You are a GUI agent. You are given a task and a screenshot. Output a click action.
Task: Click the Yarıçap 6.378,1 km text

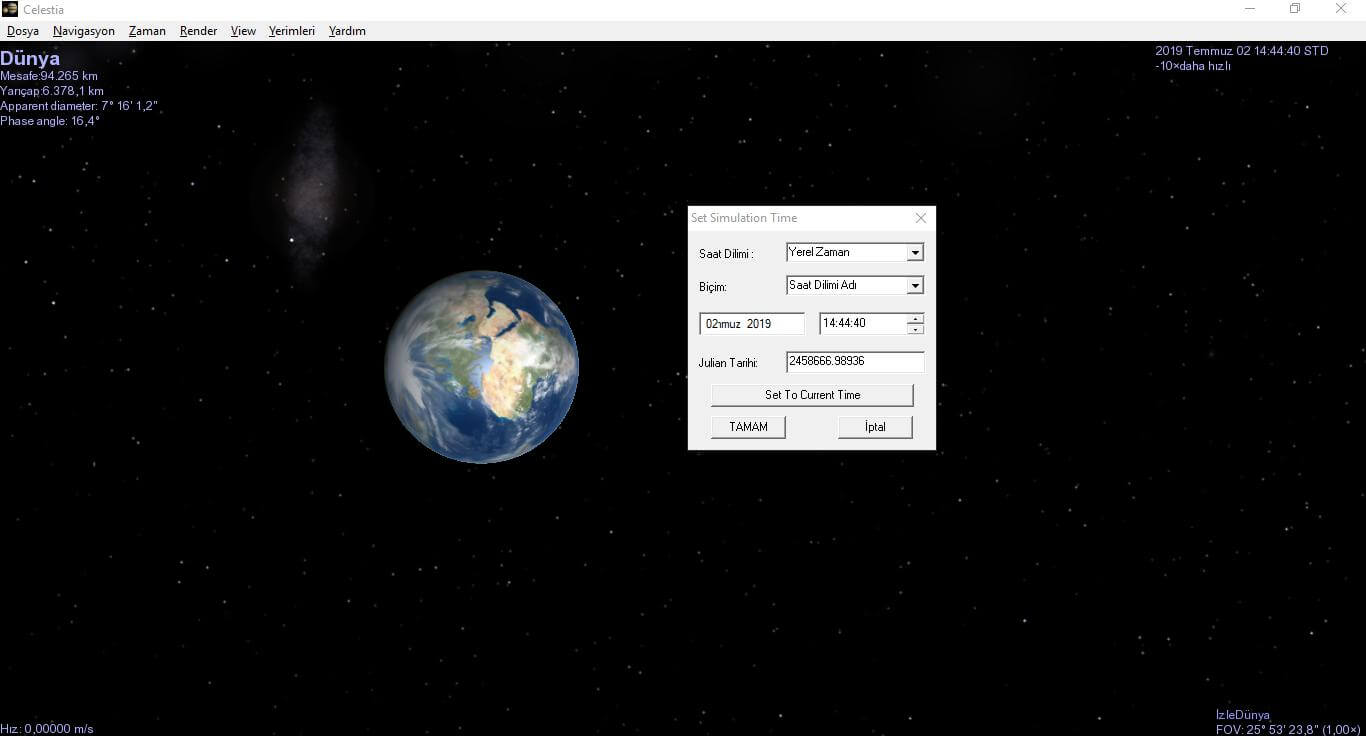[x=52, y=91]
